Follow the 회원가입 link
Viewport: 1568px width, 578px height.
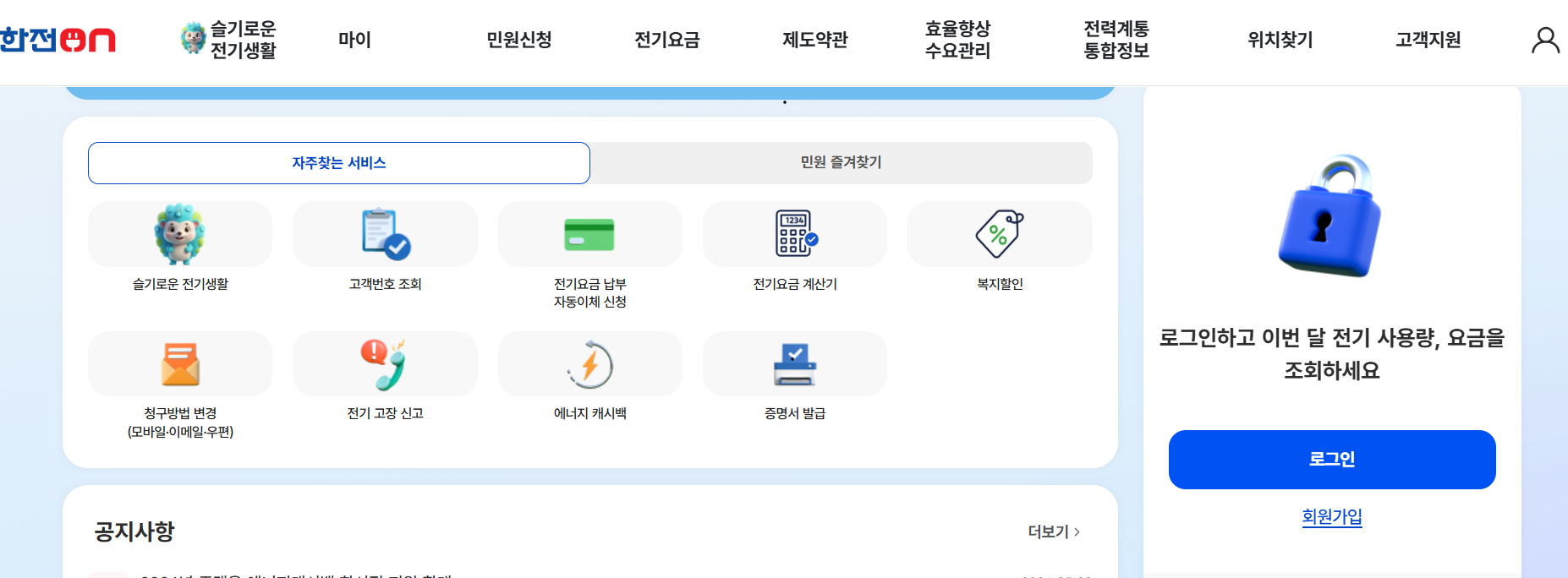(1332, 516)
